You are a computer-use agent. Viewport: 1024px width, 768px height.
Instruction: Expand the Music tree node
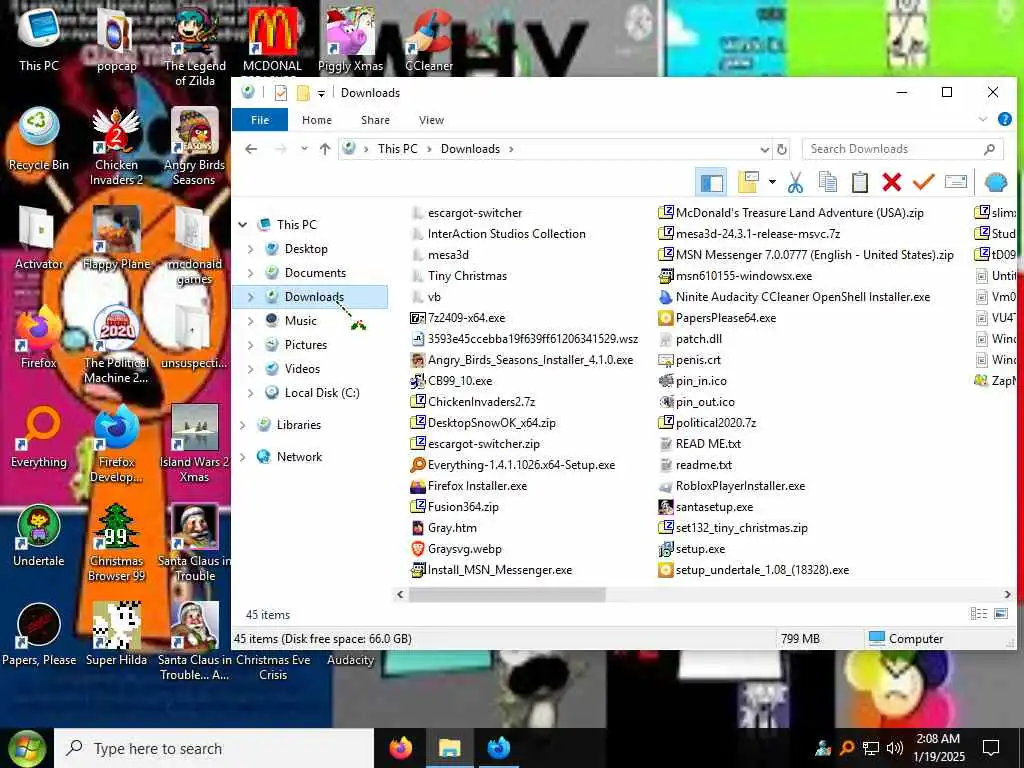coord(251,321)
